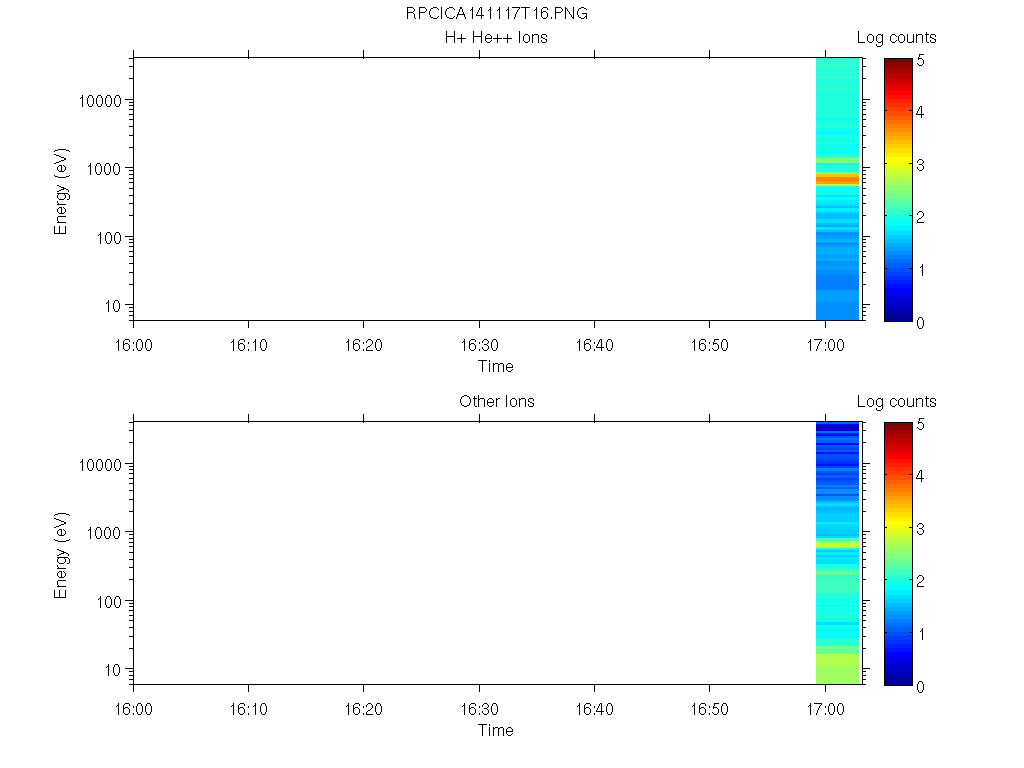Click the yellow-green band near 1000 eV in Other Ions
This screenshot has width=1024, height=768.
pos(837,543)
